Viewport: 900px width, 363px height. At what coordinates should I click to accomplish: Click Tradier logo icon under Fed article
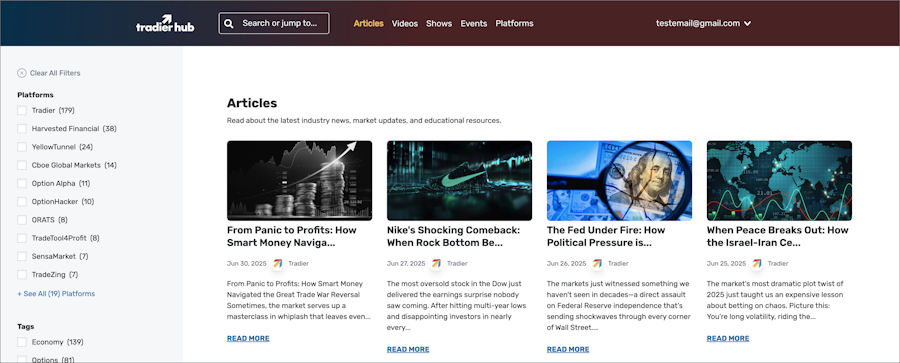click(597, 264)
